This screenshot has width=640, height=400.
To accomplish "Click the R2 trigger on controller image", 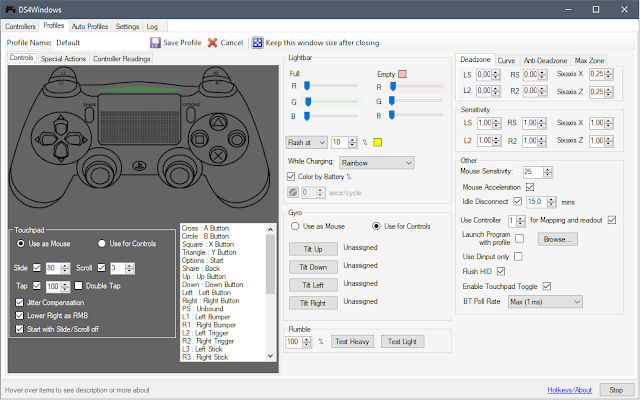I will pyautogui.click(x=216, y=73).
